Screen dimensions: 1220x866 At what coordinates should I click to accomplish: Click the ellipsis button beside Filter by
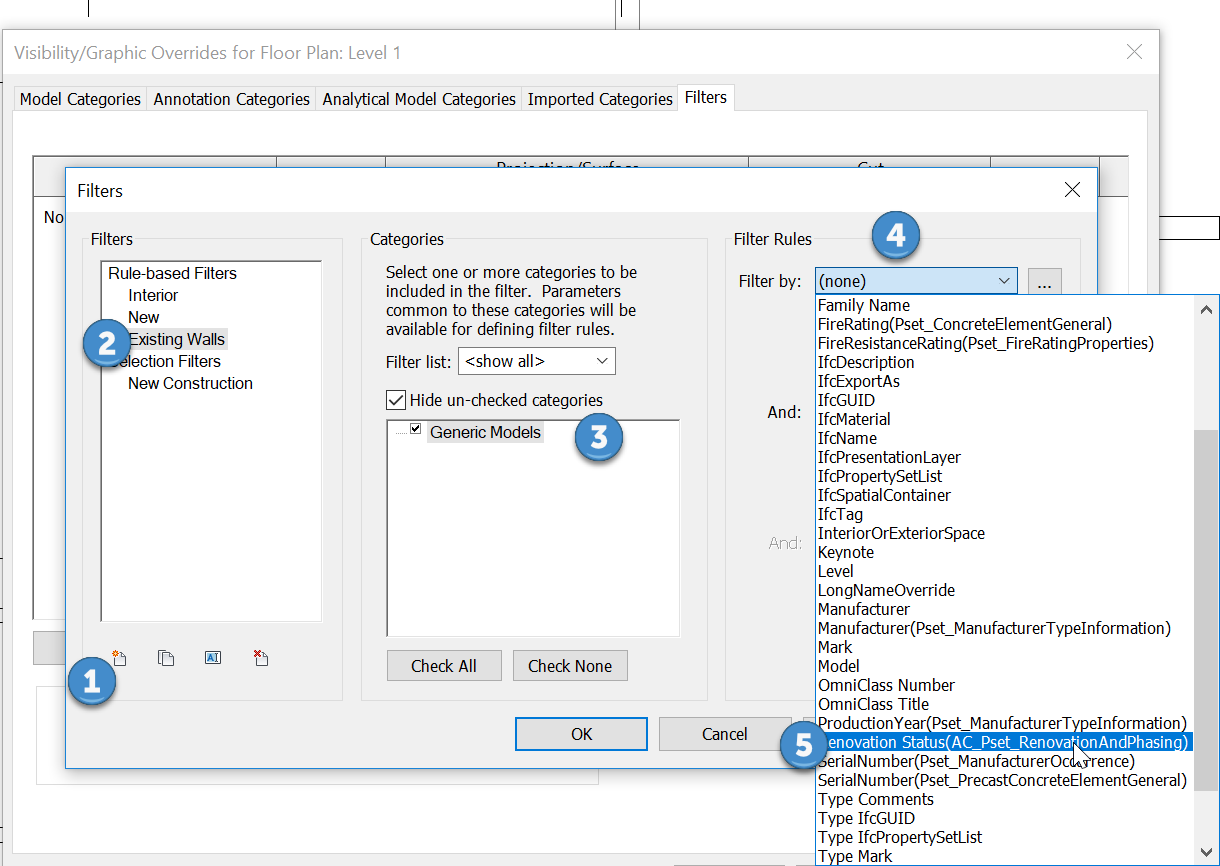(x=1044, y=282)
